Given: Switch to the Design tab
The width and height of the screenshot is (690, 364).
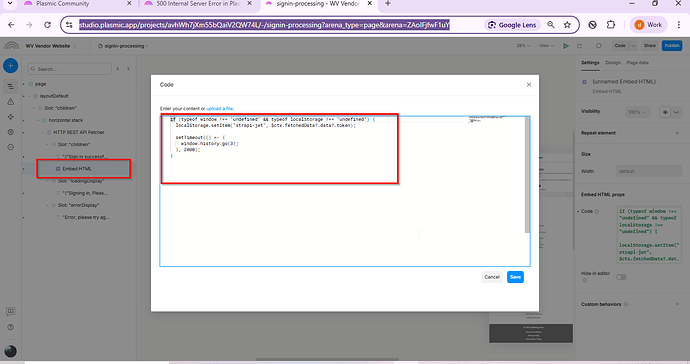Looking at the screenshot, I should click(613, 63).
